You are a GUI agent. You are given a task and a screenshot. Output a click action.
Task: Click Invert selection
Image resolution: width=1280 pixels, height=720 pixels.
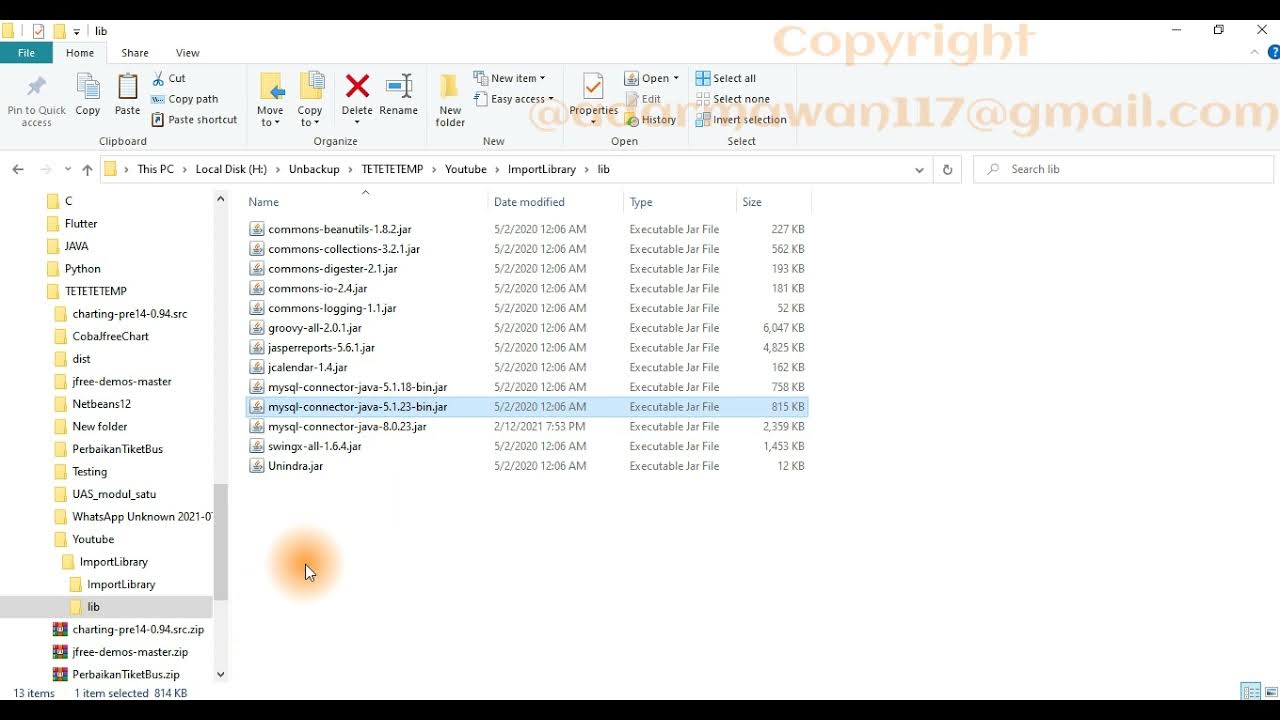(x=741, y=120)
